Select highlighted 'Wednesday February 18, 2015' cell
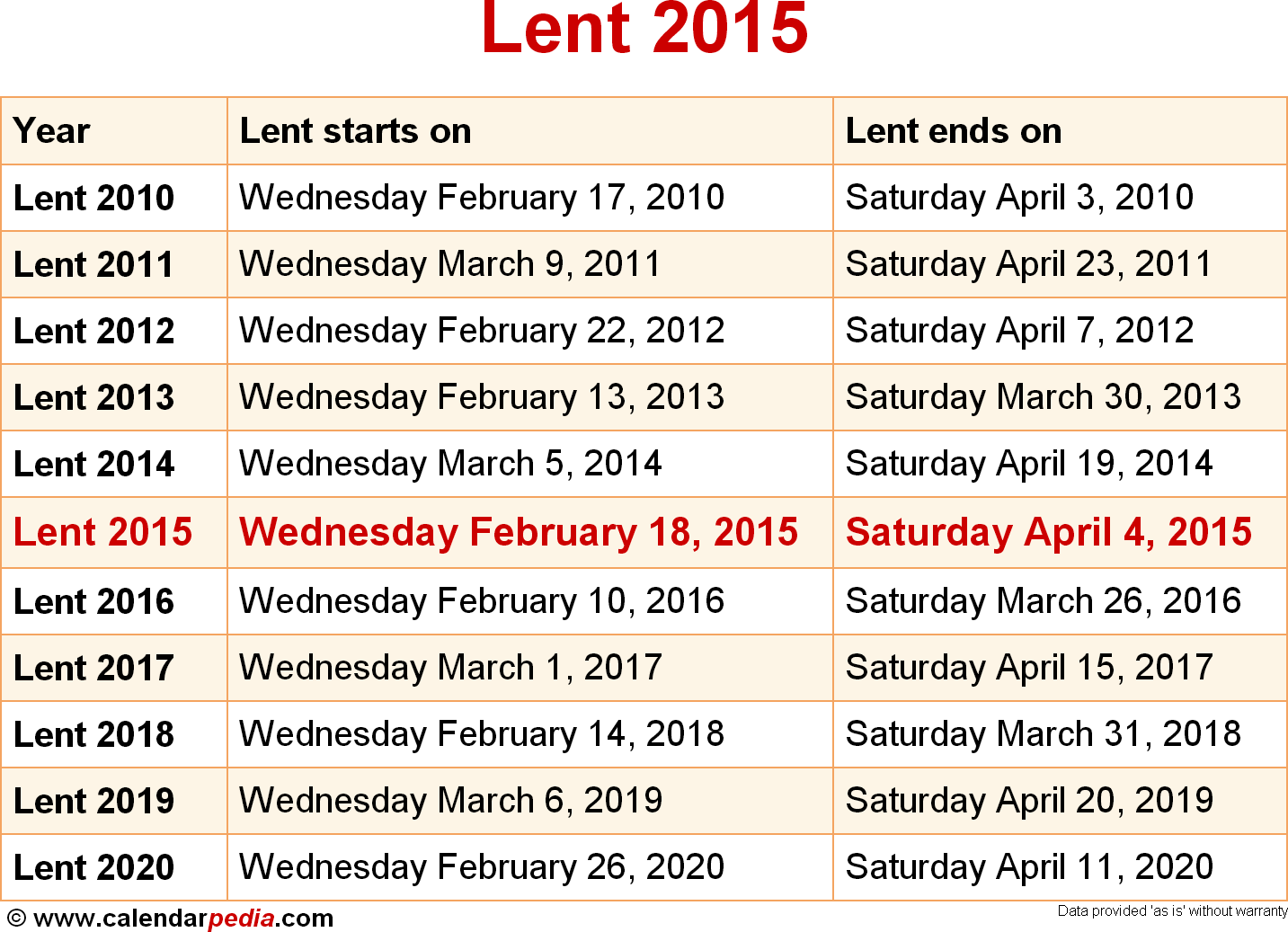This screenshot has height=932, width=1288. (x=519, y=532)
